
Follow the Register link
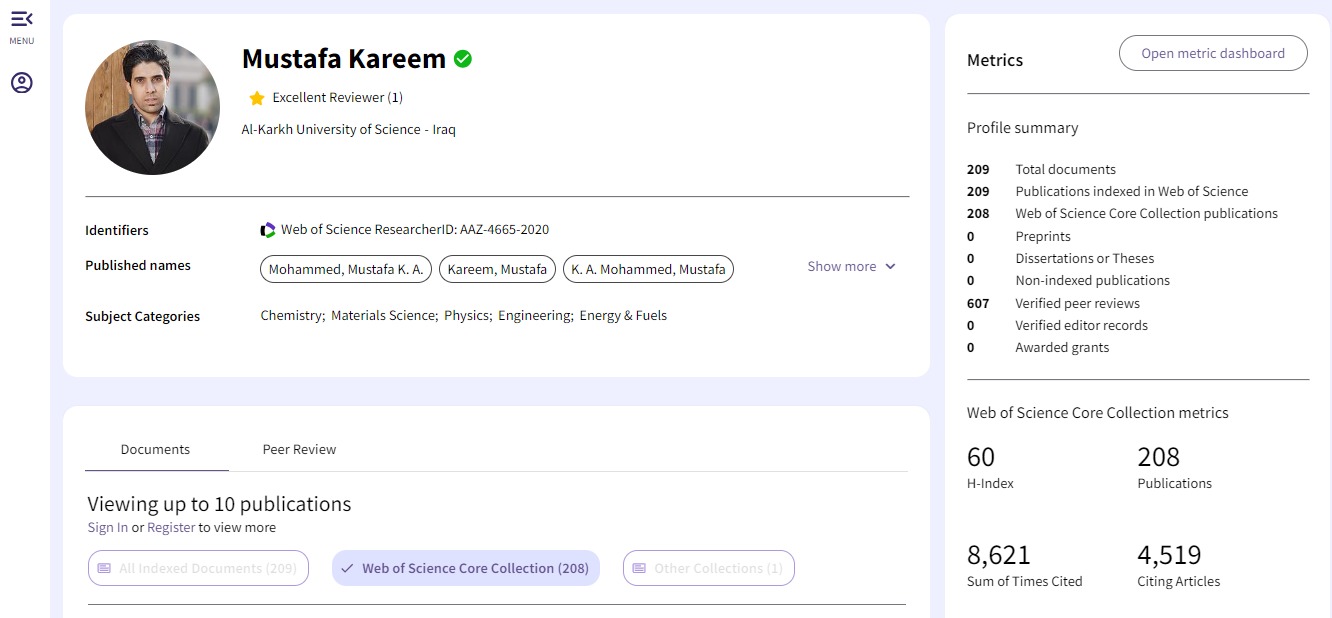171,527
